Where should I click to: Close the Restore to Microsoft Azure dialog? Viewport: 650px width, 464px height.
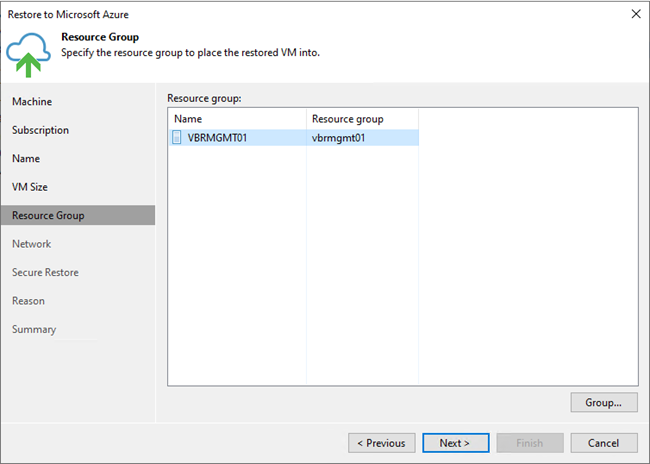[x=636, y=14]
